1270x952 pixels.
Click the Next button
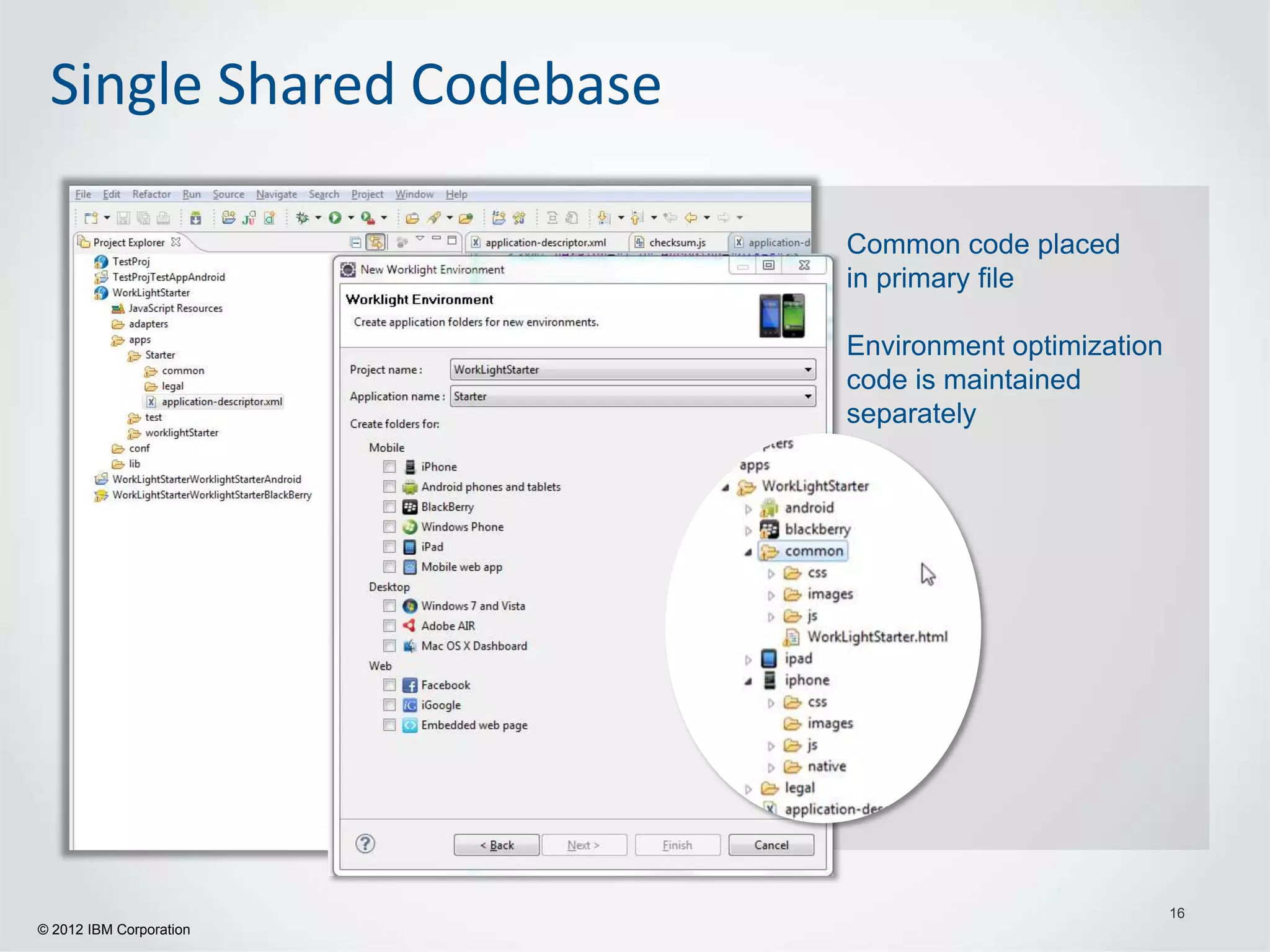584,845
